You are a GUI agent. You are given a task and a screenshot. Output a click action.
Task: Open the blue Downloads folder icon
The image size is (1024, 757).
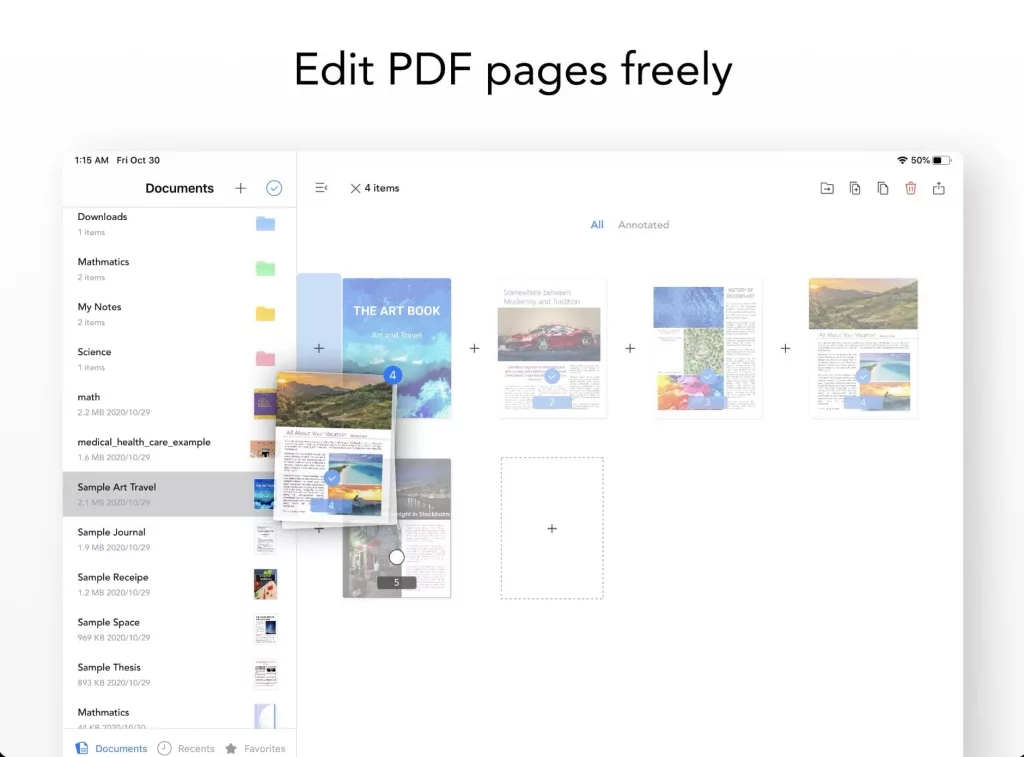pyautogui.click(x=265, y=224)
